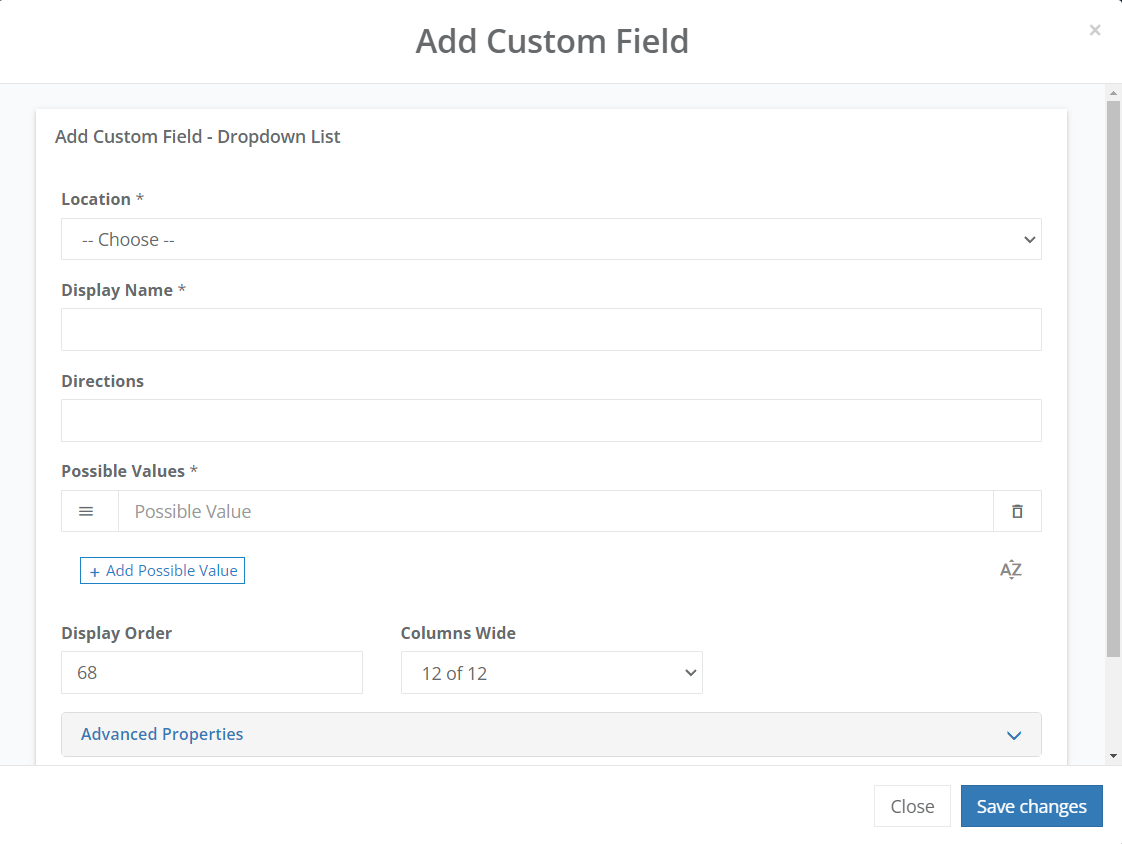Change Columns Wide from 12 of 12
The width and height of the screenshot is (1122, 844).
[551, 672]
